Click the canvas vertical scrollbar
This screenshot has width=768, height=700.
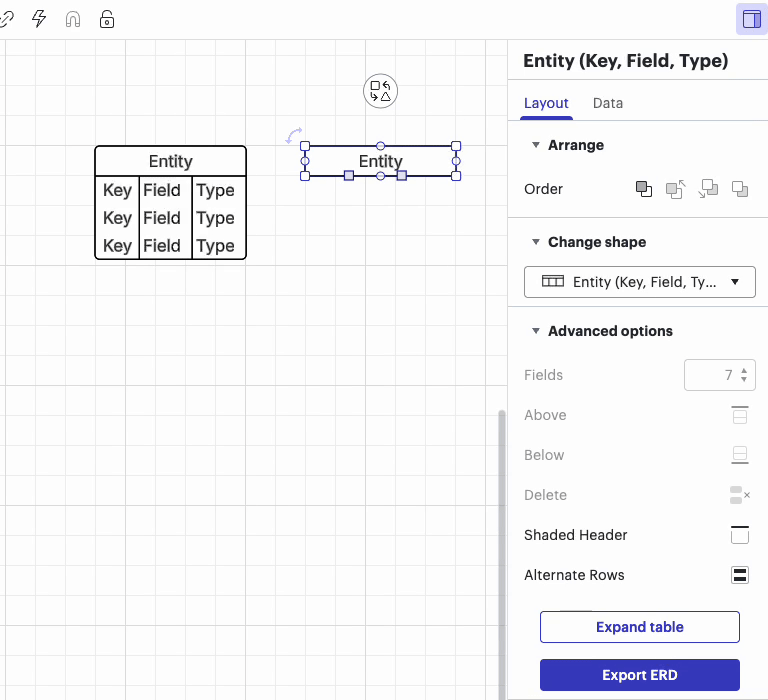(502, 554)
